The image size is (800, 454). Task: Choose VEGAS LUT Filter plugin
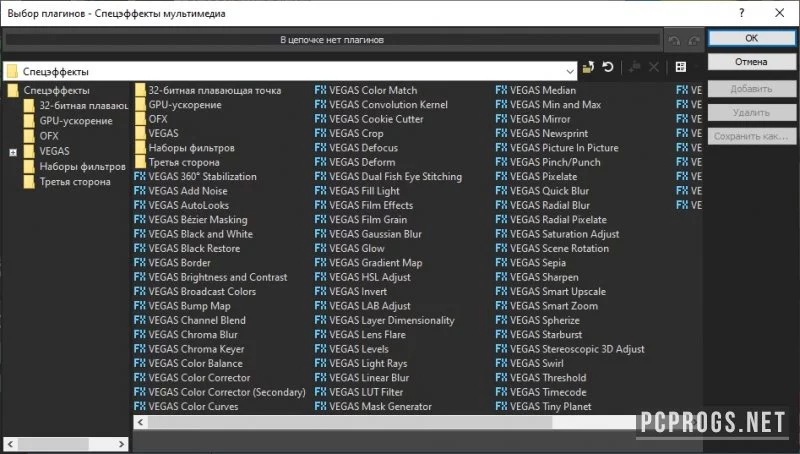pyautogui.click(x=359, y=392)
